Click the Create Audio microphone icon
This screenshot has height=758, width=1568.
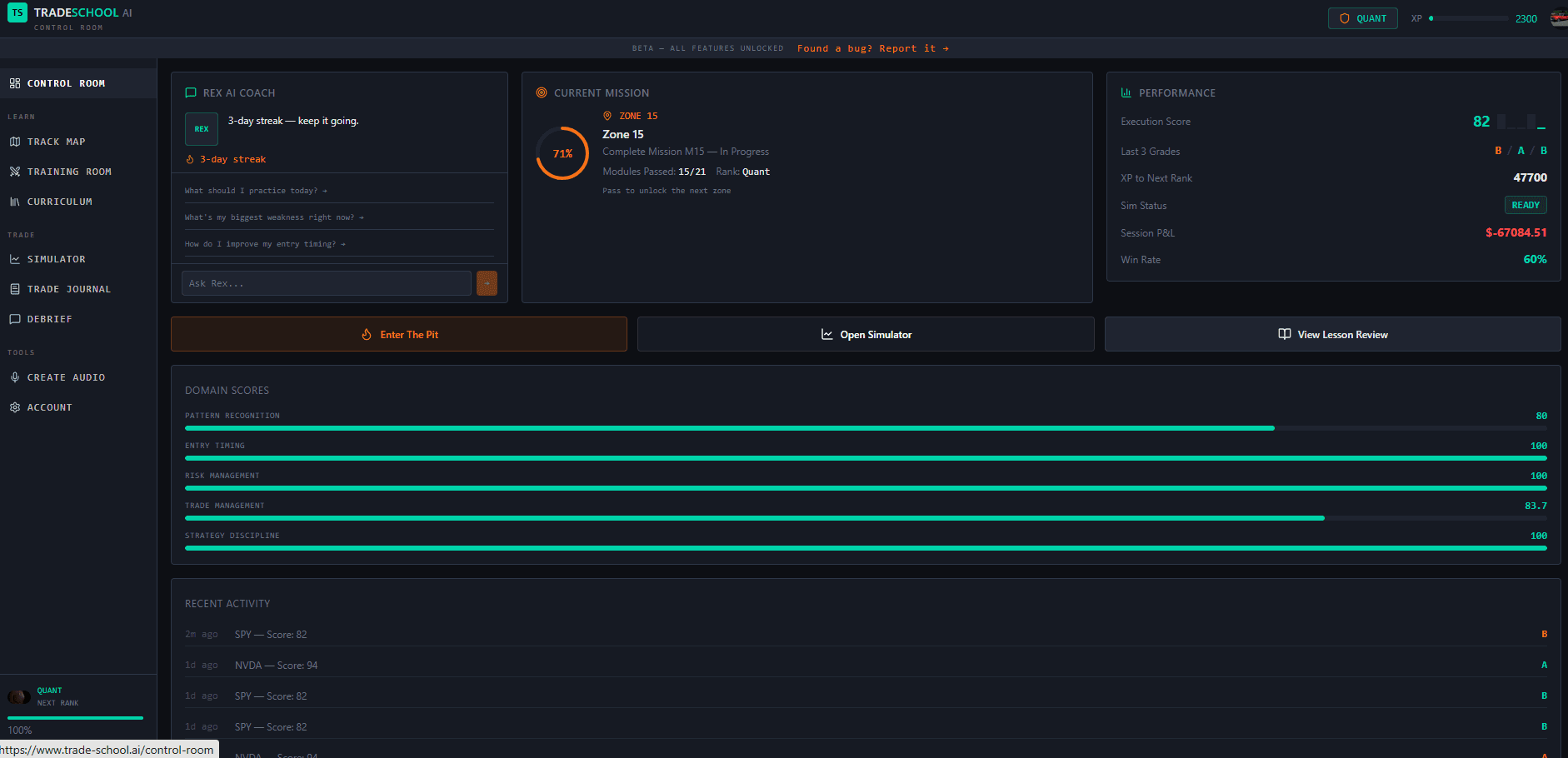15,377
